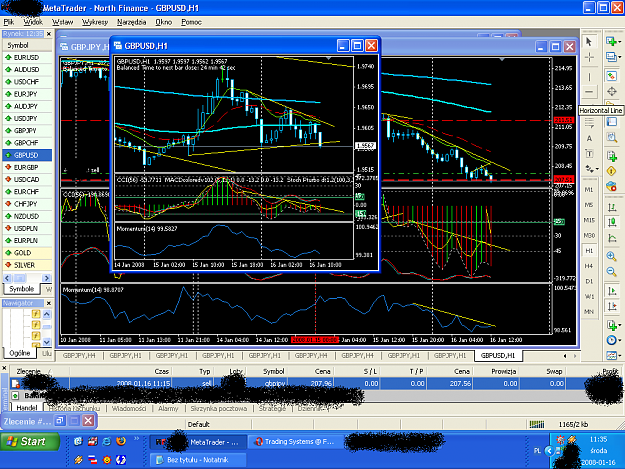The width and height of the screenshot is (625, 469).
Task: Select the Text Label (T) tool
Action: tap(589, 154)
